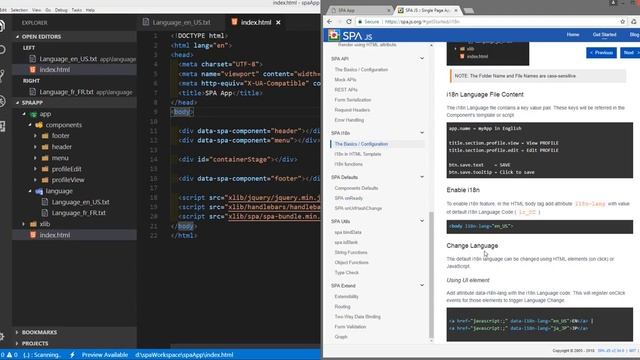Open the Home link in the site header
Image resolution: width=640 pixels, height=360 pixels.
click(573, 35)
